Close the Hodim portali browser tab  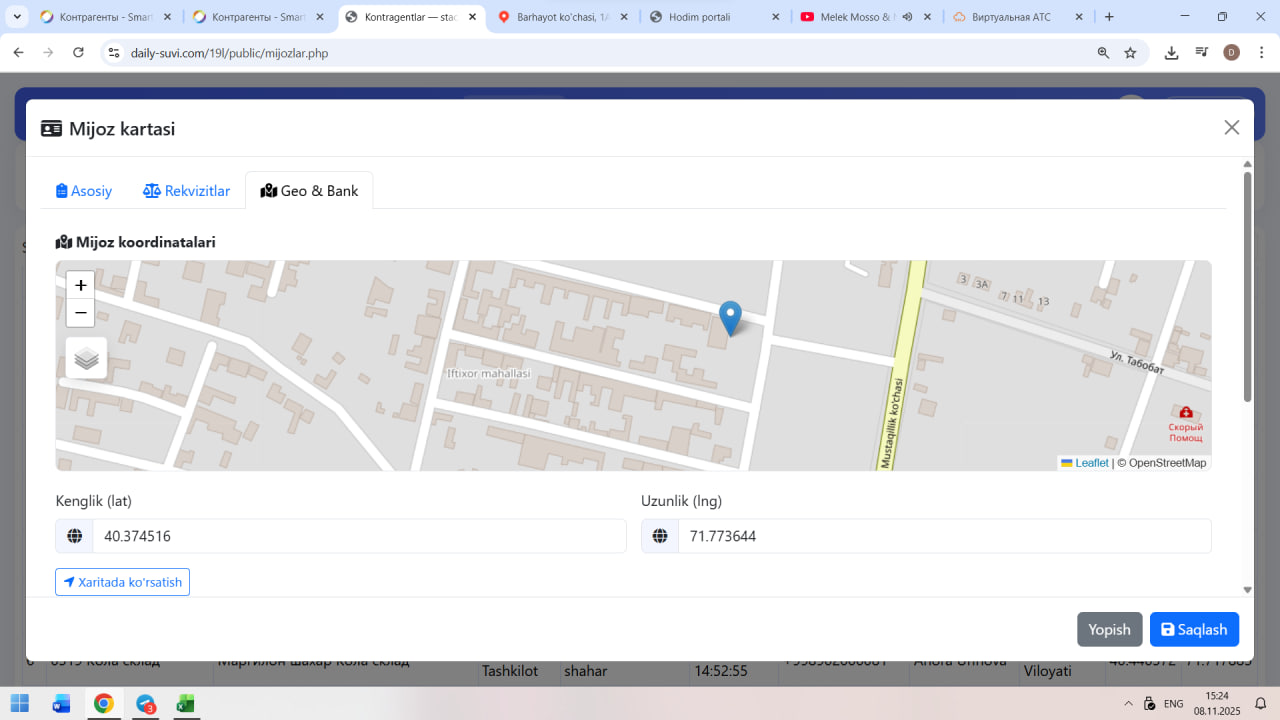776,17
